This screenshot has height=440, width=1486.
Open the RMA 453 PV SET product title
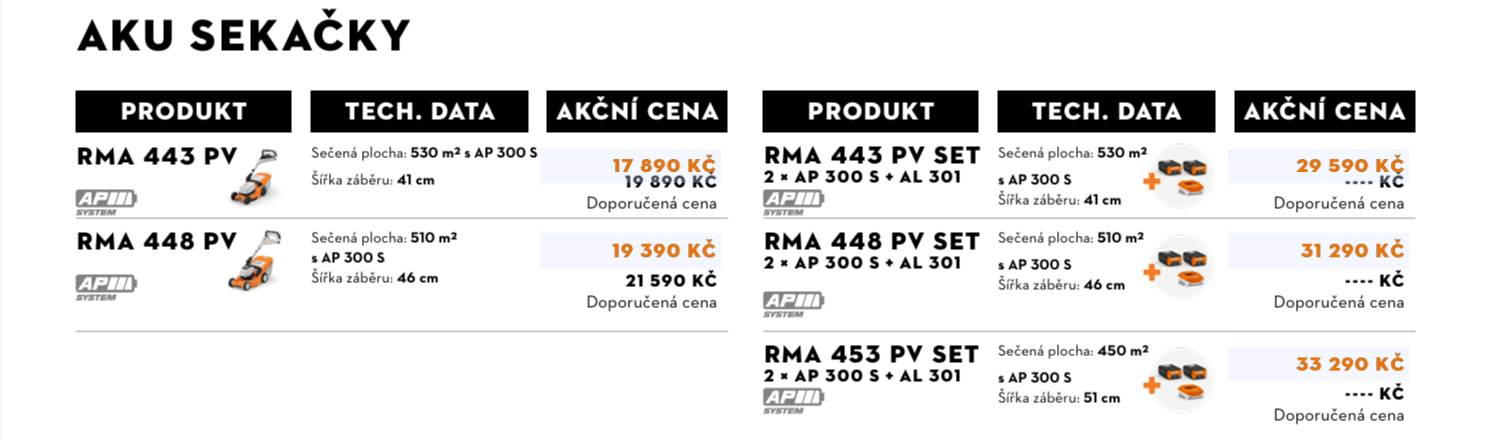pos(870,355)
